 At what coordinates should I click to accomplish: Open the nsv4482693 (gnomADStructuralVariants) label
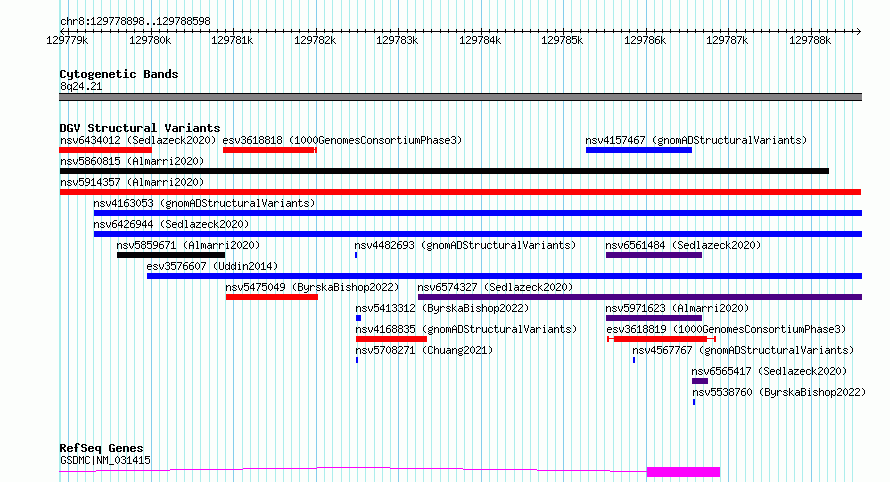click(x=465, y=245)
